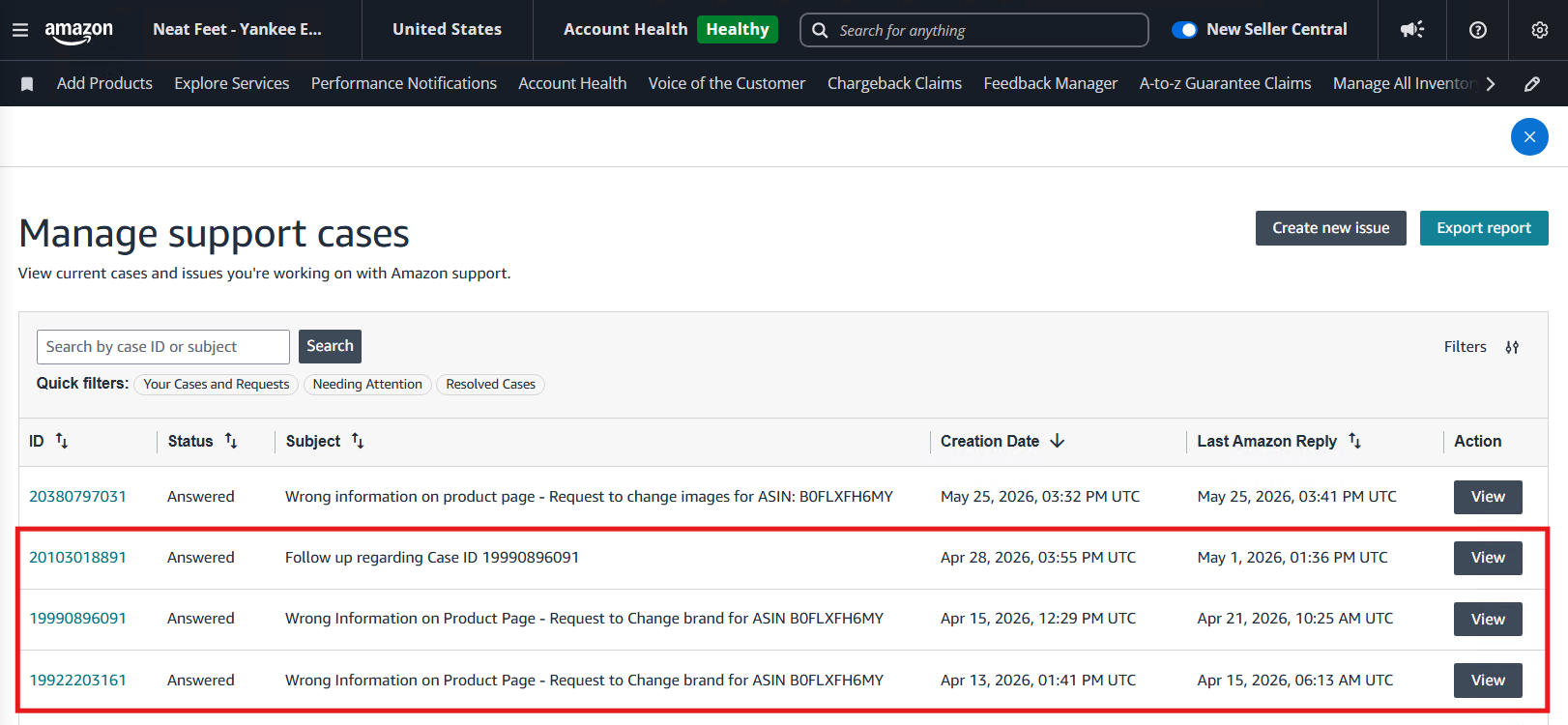The image size is (1568, 725).
Task: Select Answered status of case 20380797031
Action: point(201,497)
